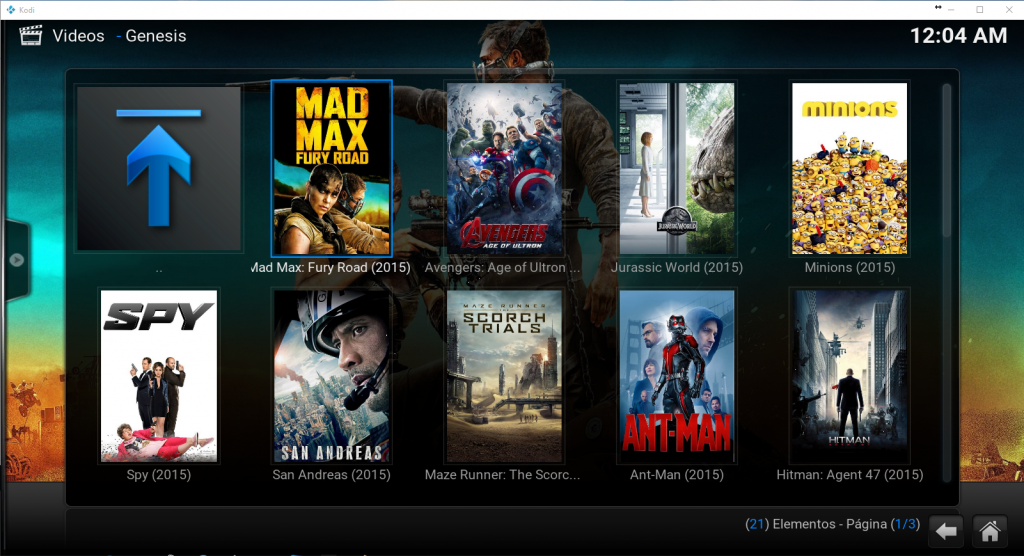This screenshot has height=556, width=1024.
Task: Select the Hitman: Agent 47 poster
Action: coord(849,376)
